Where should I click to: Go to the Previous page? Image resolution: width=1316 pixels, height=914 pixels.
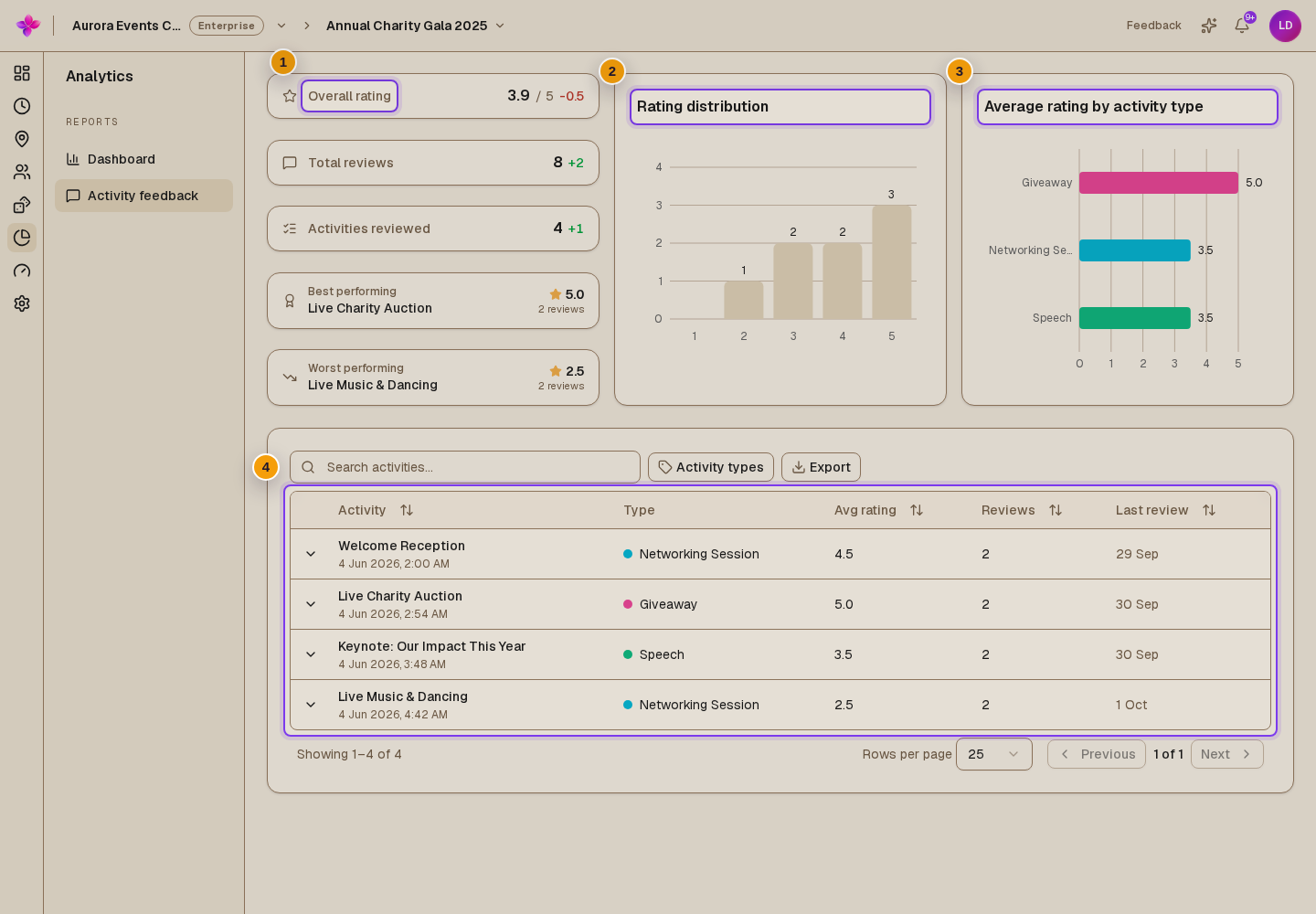click(1097, 754)
